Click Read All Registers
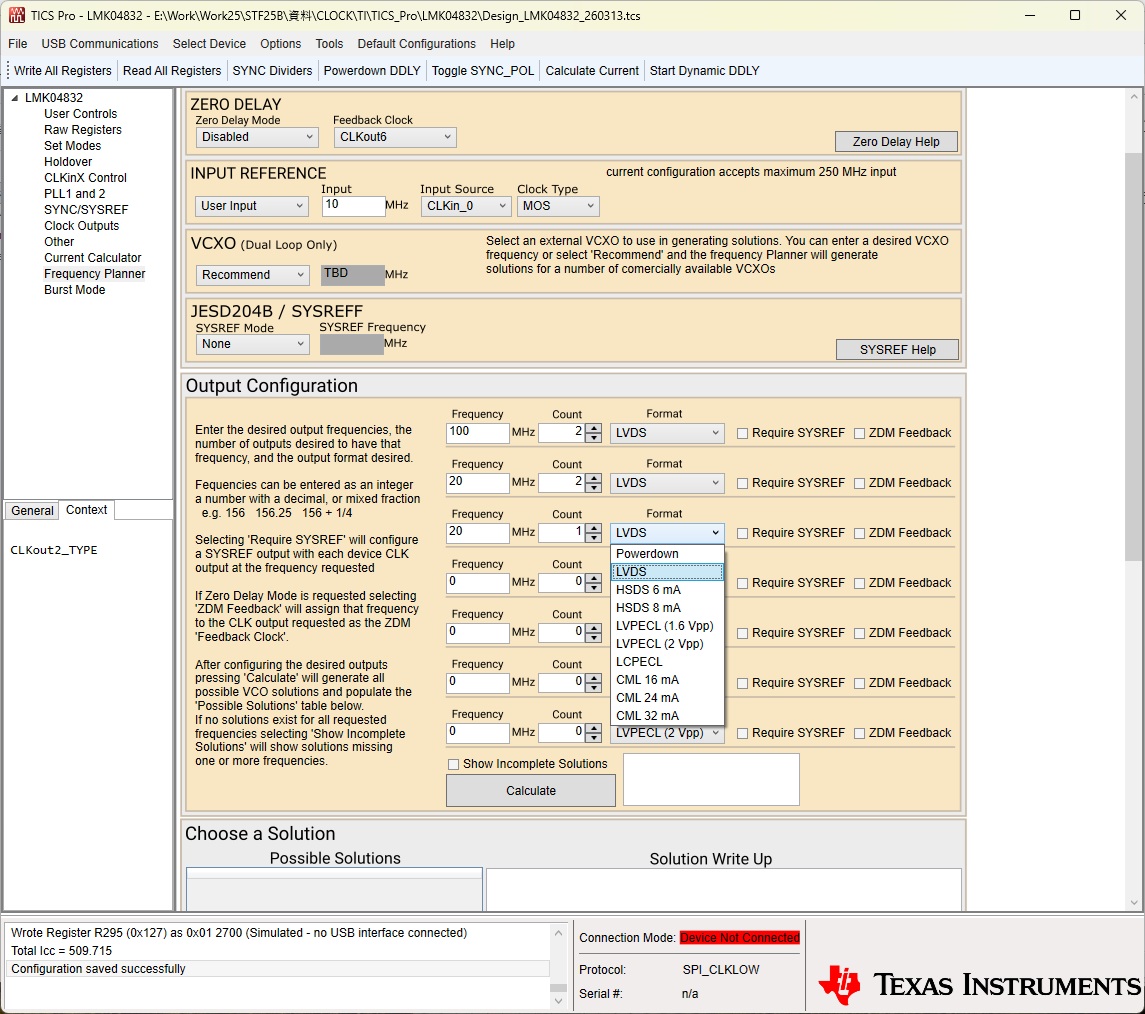Viewport: 1145px width, 1014px height. pos(172,71)
